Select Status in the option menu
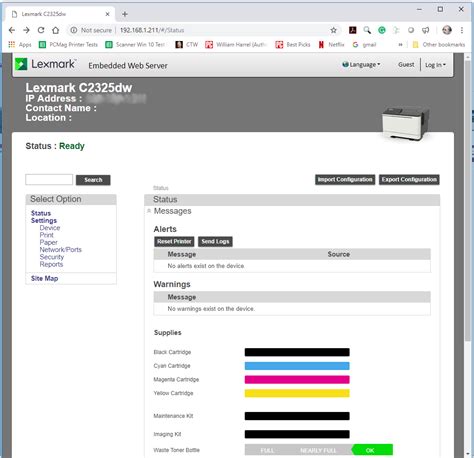The width and height of the screenshot is (474, 458). point(41,213)
